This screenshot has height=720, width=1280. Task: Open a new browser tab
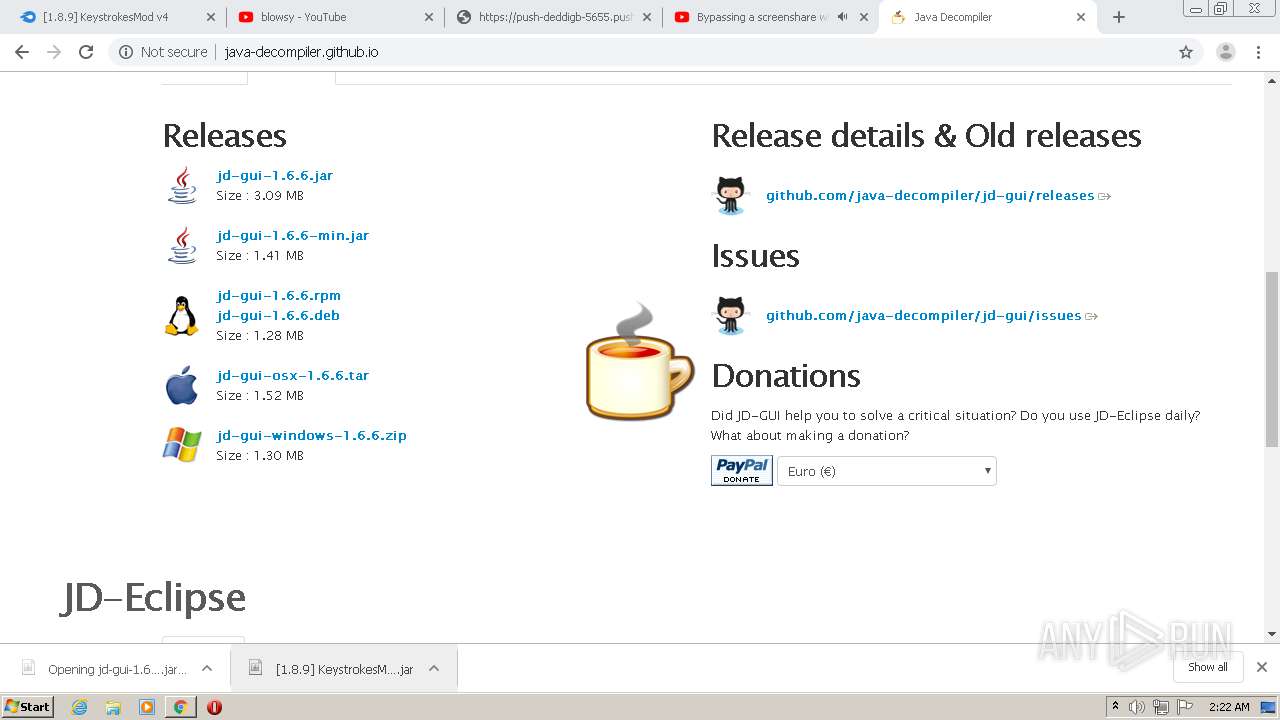1119,17
